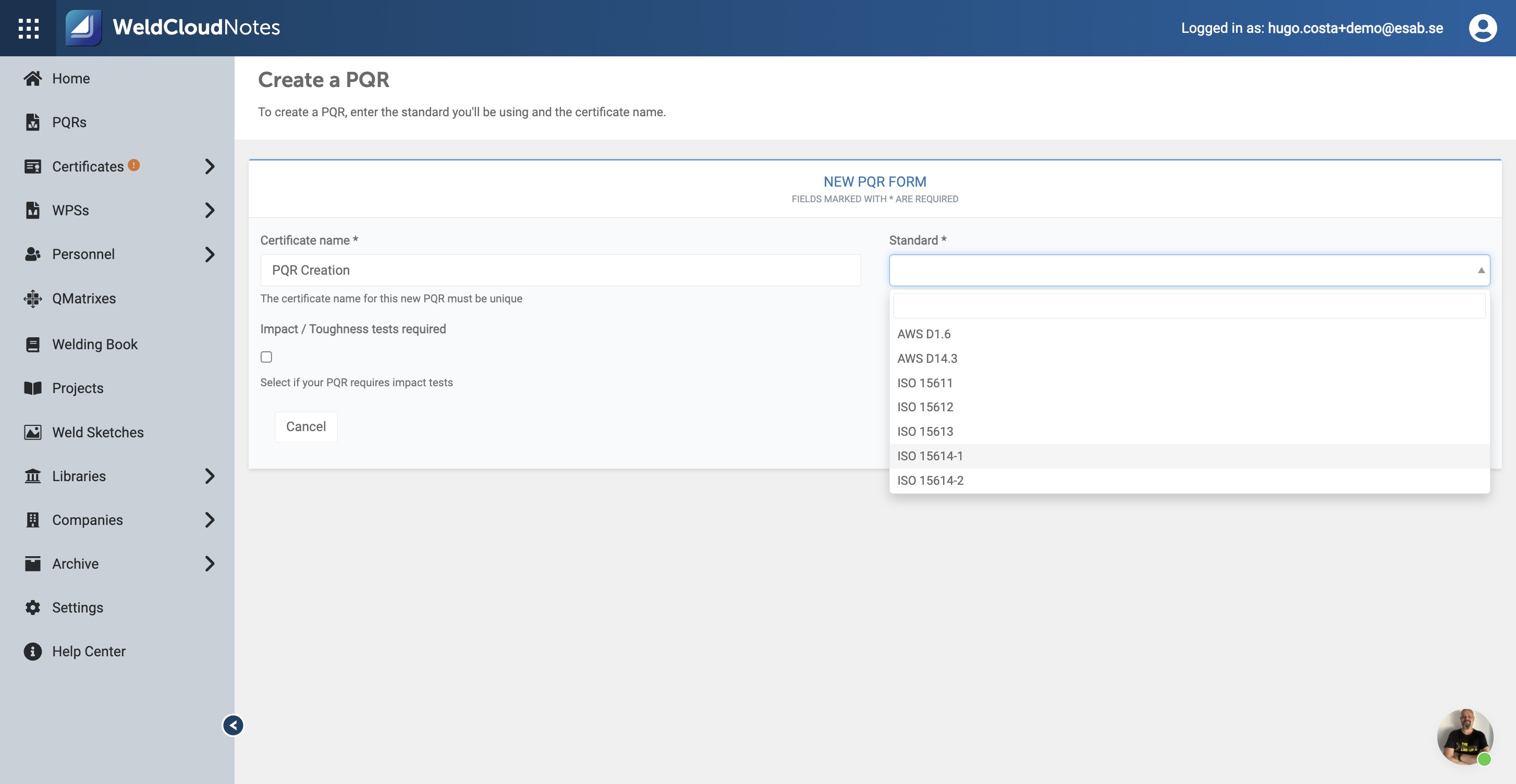The height and width of the screenshot is (784, 1516).
Task: Expand the Personnel submenu chevron
Action: [210, 254]
